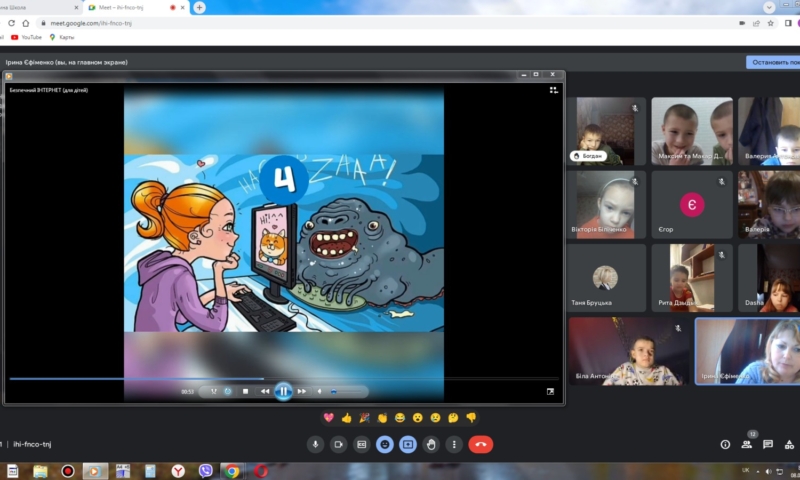Click the system tray volume icon
Image resolution: width=800 pixels, height=480 pixels.
pyautogui.click(x=768, y=471)
